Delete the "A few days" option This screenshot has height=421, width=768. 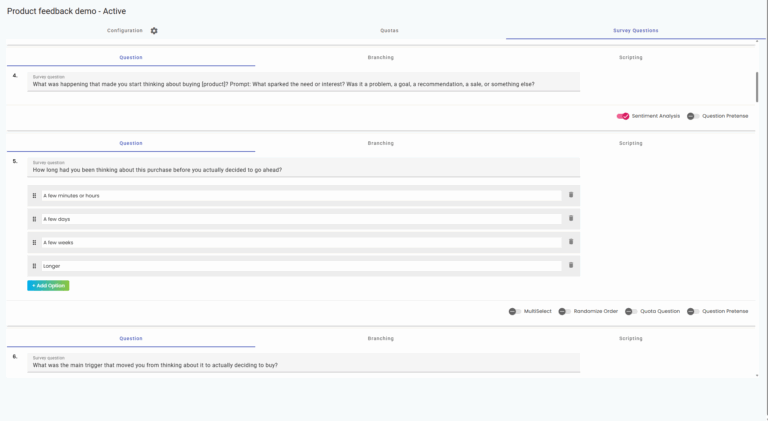pos(571,218)
